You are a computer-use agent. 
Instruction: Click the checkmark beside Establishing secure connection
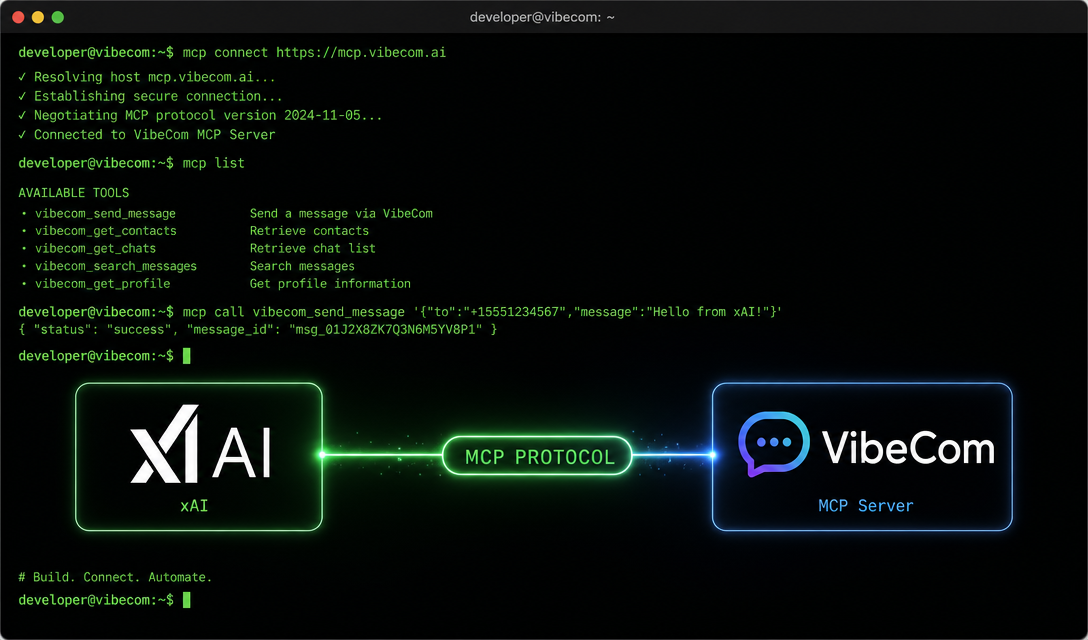22,96
